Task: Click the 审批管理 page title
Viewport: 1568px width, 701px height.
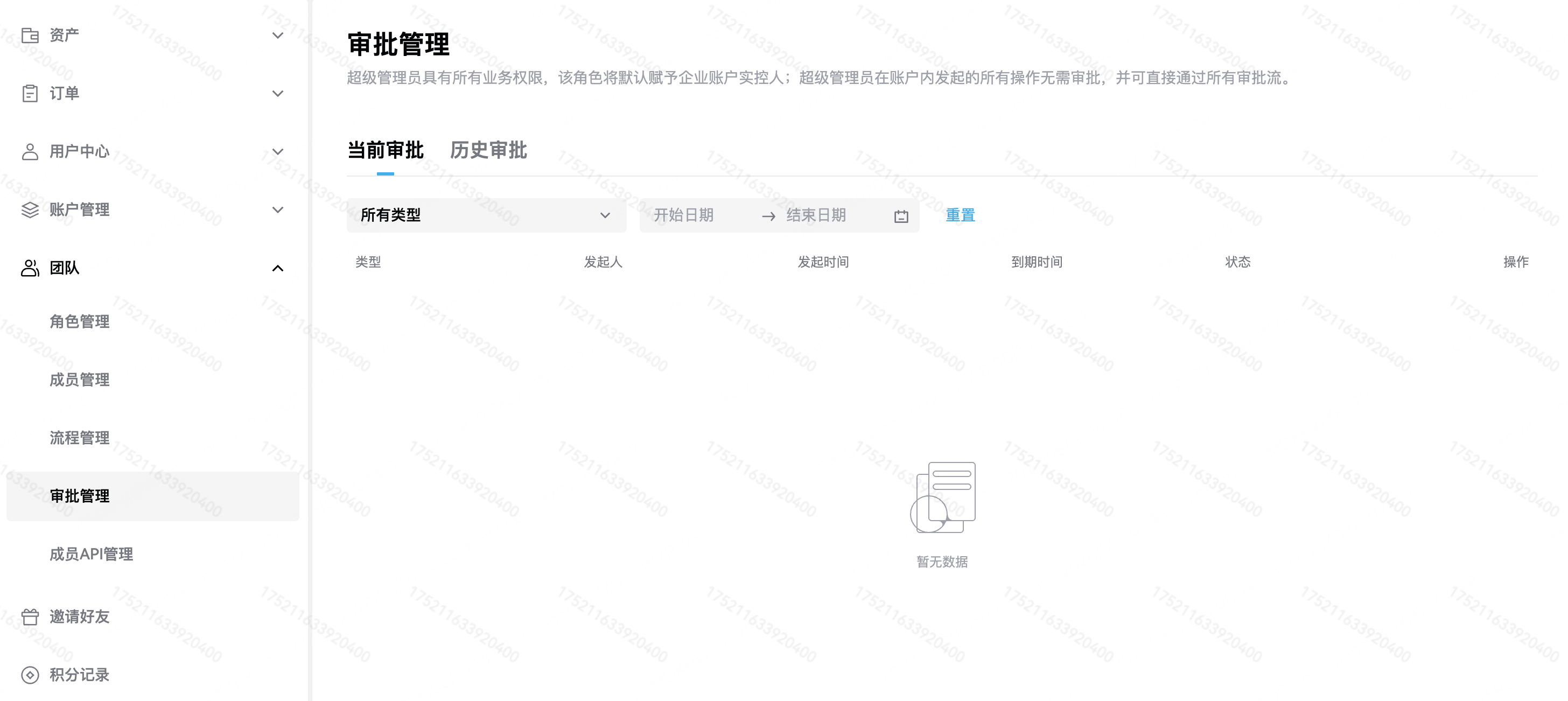Action: click(398, 45)
